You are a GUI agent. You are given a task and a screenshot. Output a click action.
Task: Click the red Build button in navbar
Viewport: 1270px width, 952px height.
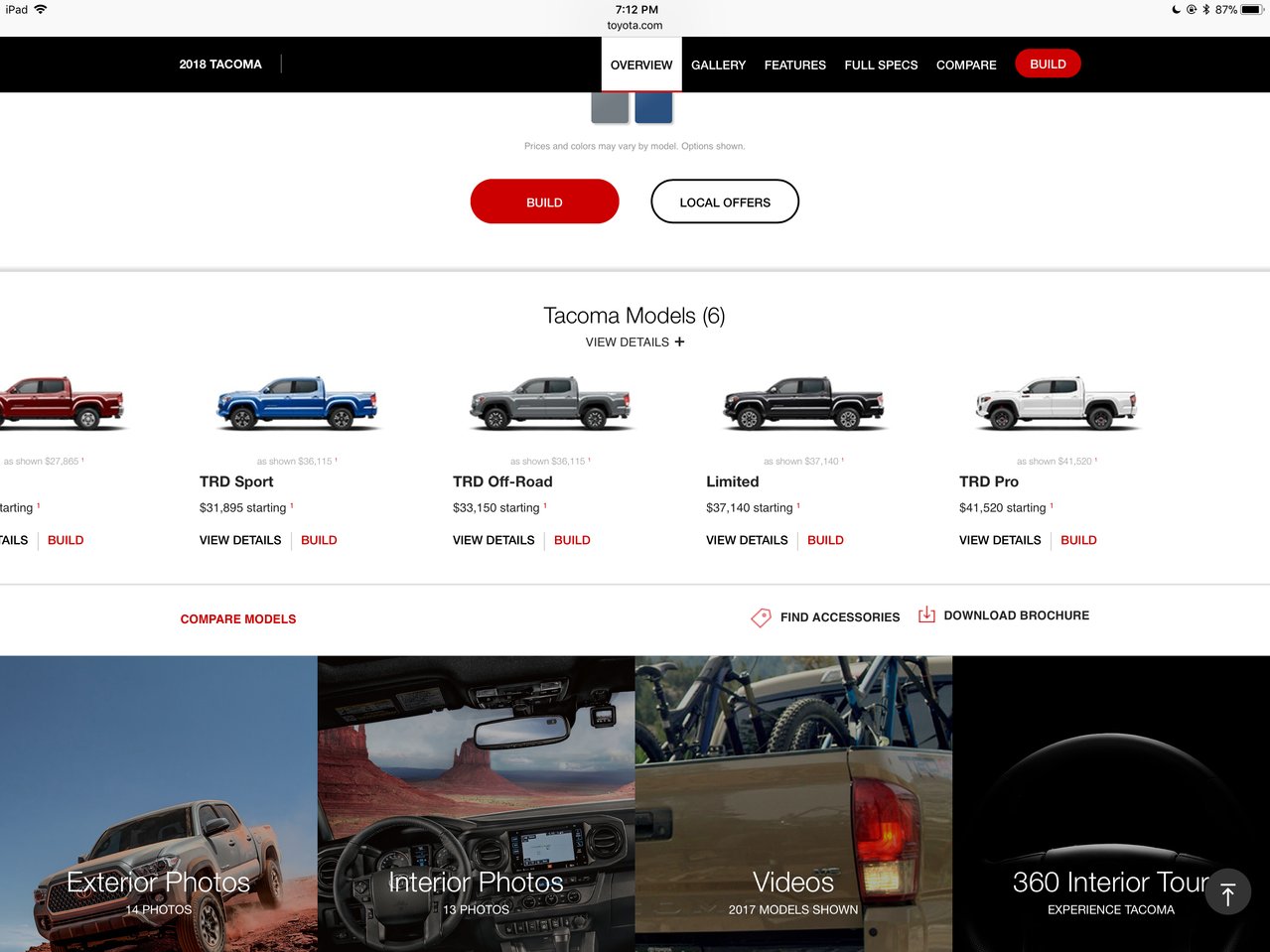1048,64
